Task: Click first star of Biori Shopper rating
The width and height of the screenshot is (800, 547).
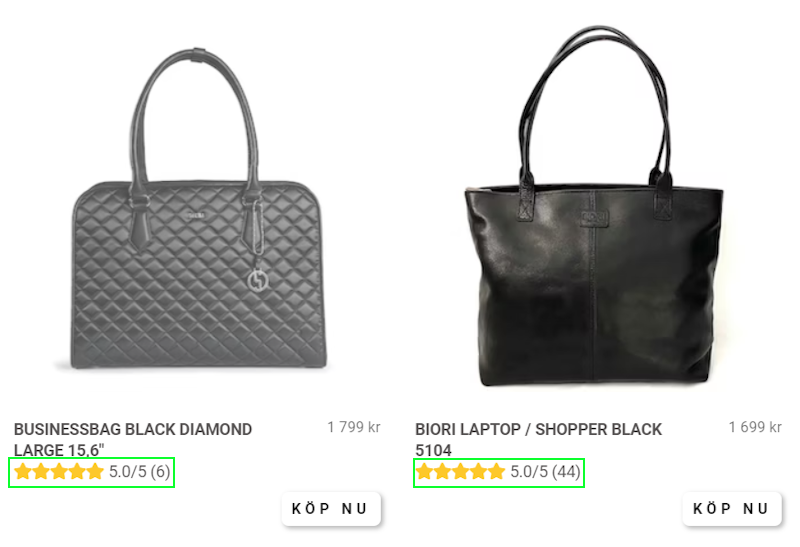Action: click(424, 471)
